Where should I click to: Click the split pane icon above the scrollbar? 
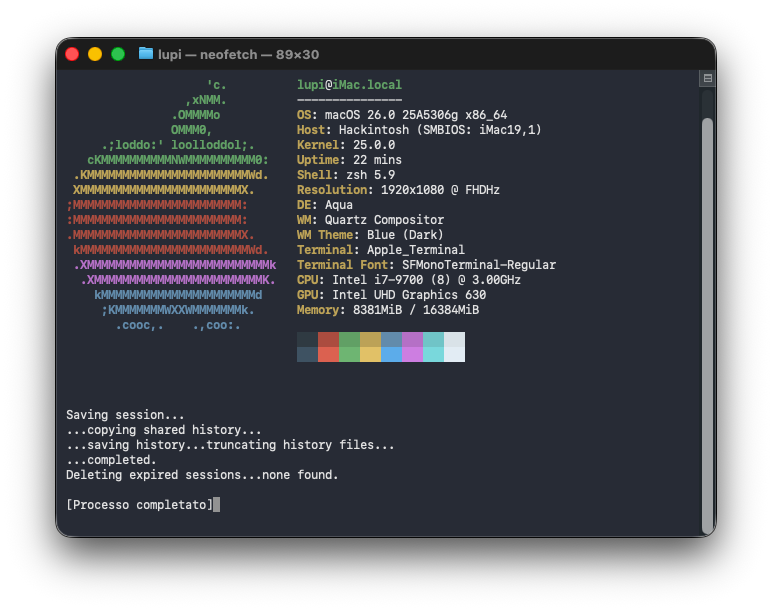[x=708, y=78]
